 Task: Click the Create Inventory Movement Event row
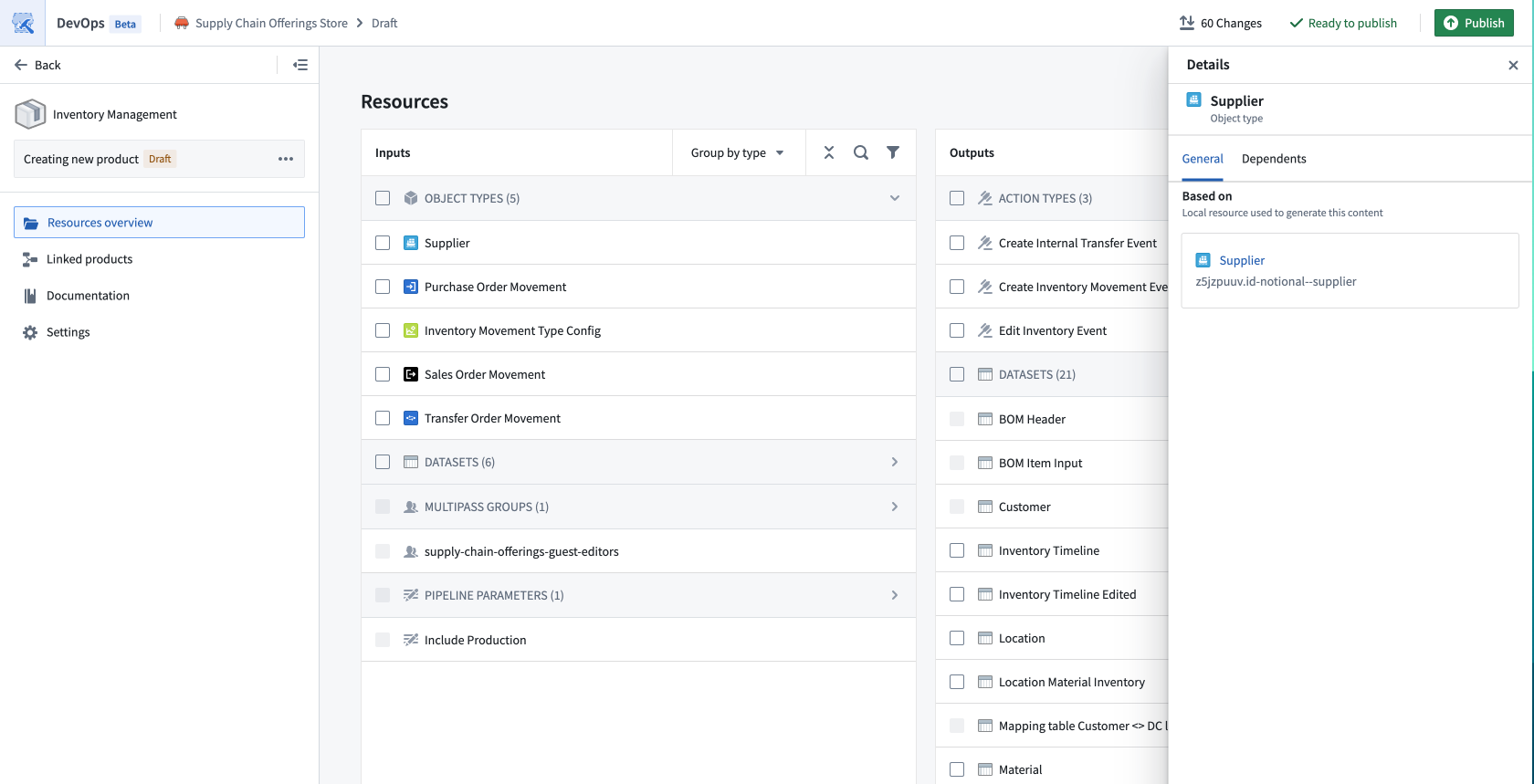(x=1052, y=287)
